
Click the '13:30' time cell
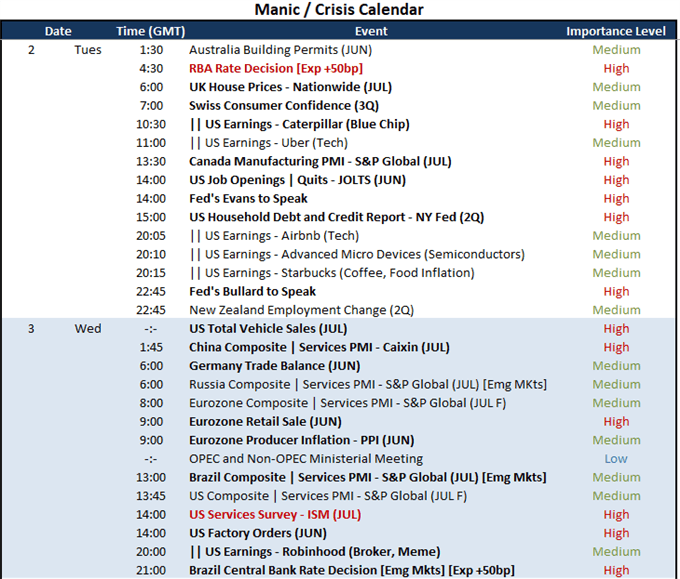coord(151,162)
